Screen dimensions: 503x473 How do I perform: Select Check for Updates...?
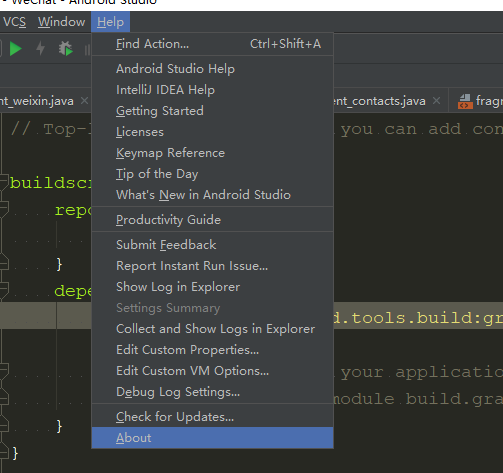[213, 417]
